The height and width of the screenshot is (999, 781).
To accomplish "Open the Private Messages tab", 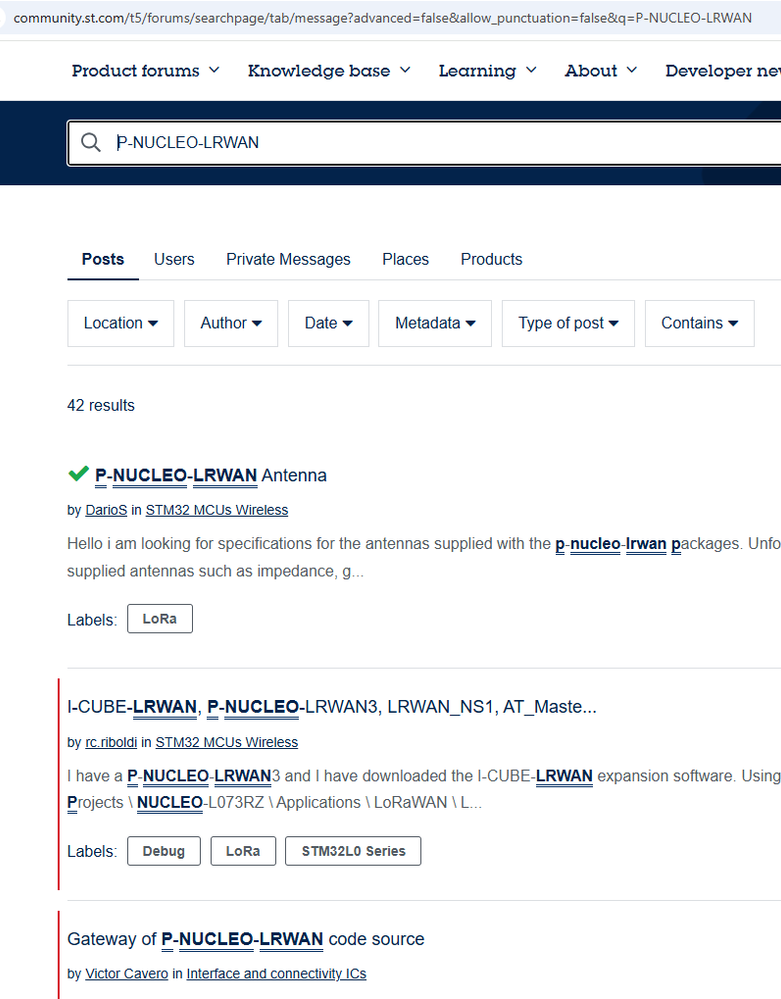I will (288, 259).
